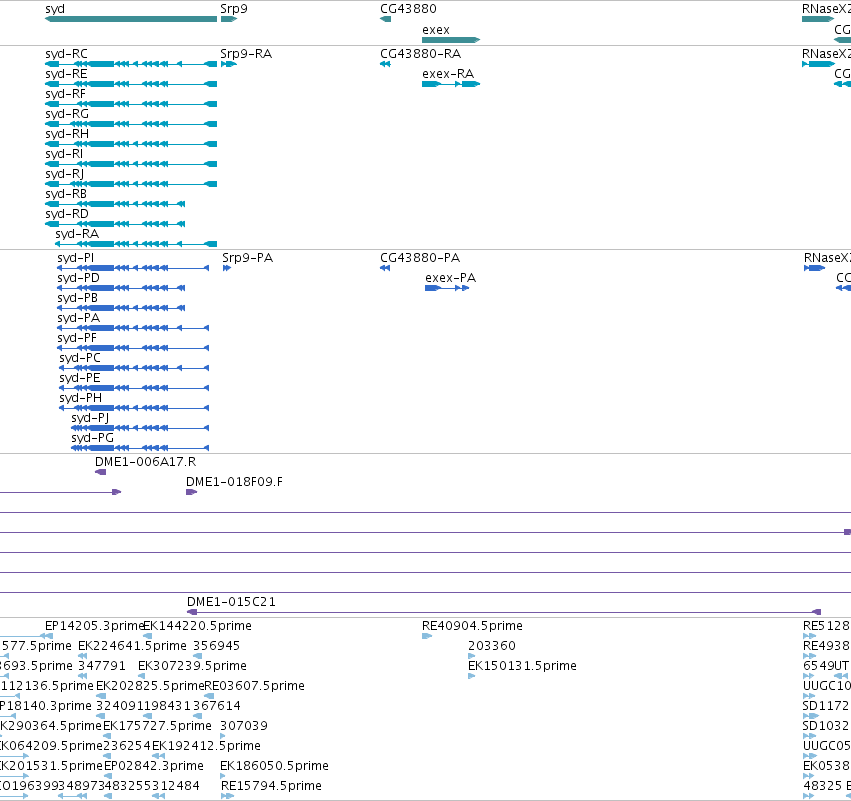Click the exex-PA coding sequence glyph
The width and height of the screenshot is (851, 801).
[447, 288]
